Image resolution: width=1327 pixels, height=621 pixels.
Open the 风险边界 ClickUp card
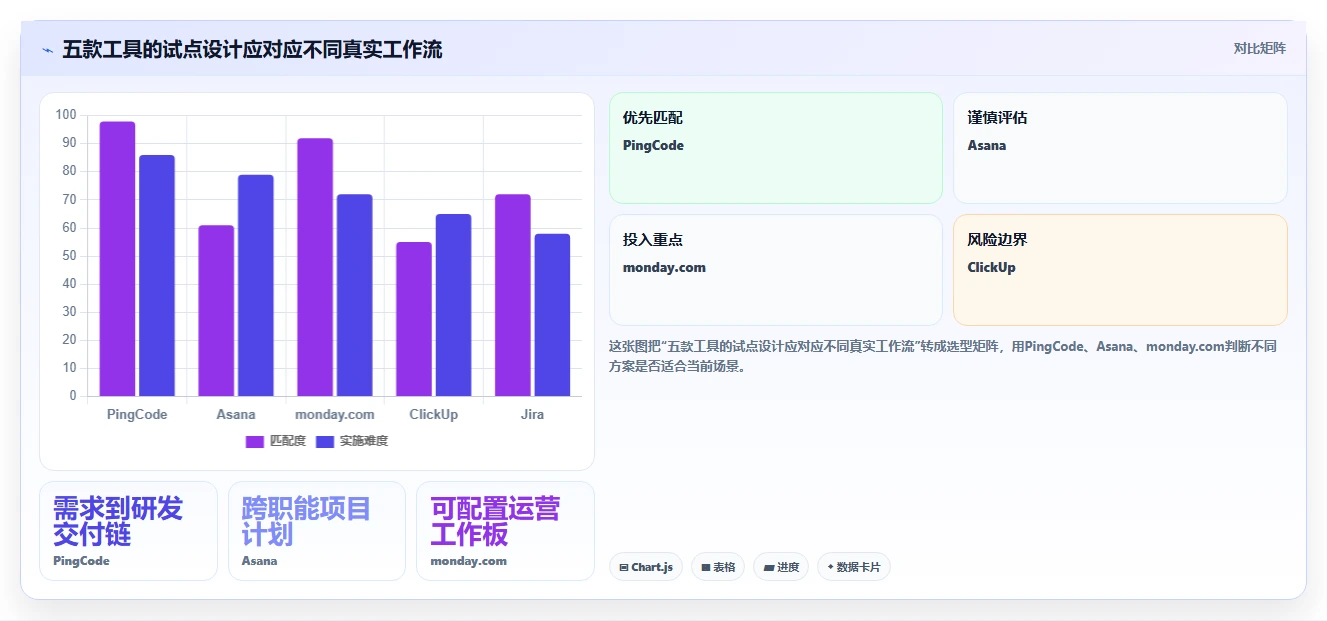tap(1120, 270)
